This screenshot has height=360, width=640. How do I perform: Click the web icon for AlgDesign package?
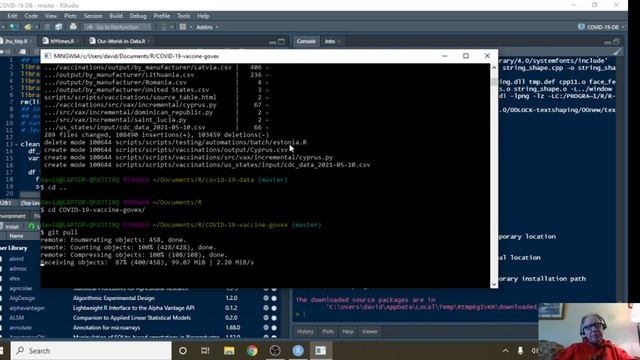click(x=266, y=298)
